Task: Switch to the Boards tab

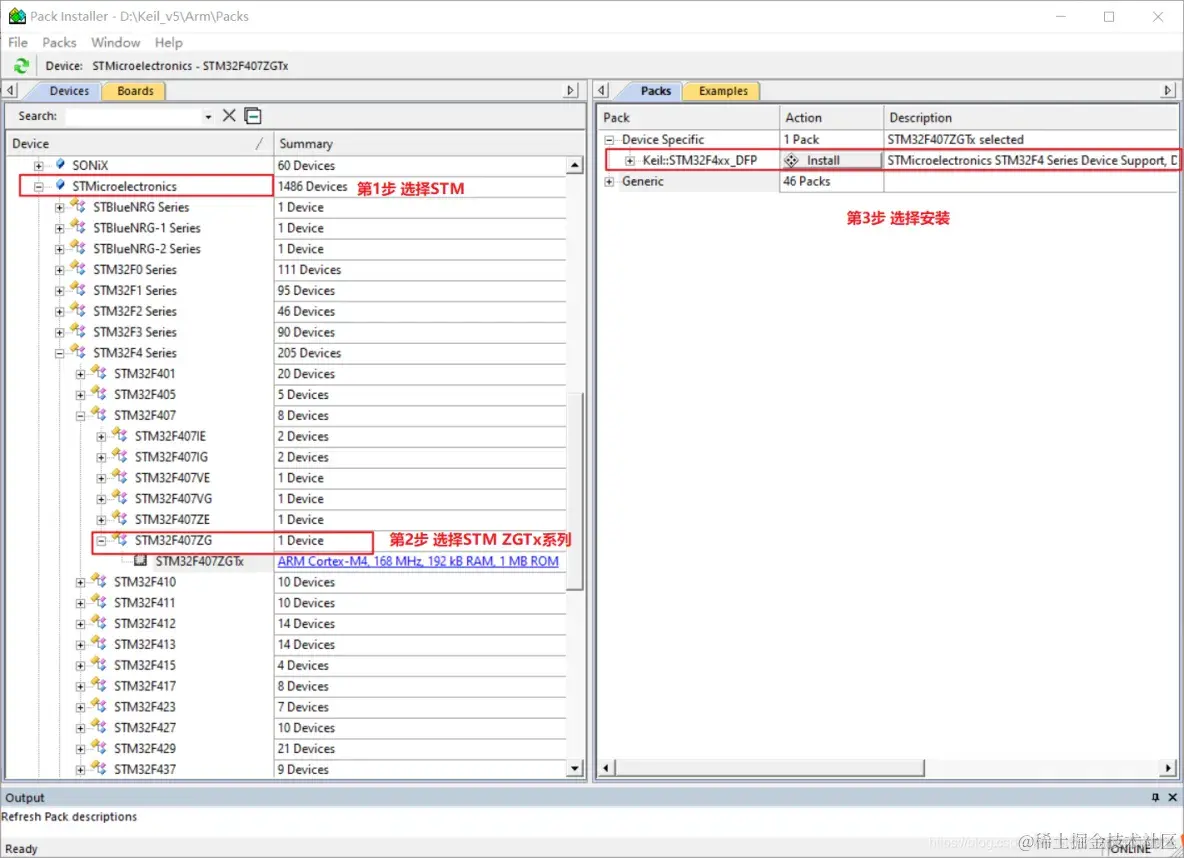Action: tap(135, 91)
